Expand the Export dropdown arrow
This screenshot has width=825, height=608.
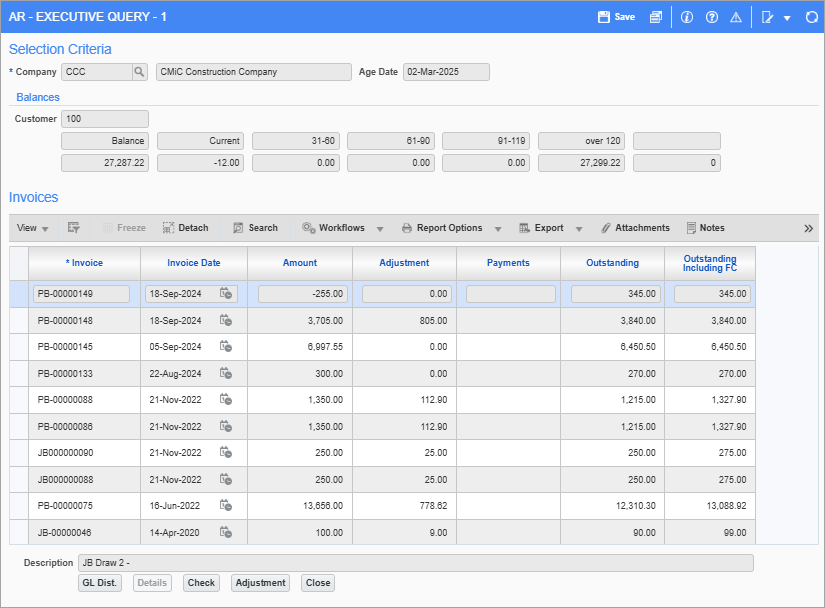click(579, 229)
